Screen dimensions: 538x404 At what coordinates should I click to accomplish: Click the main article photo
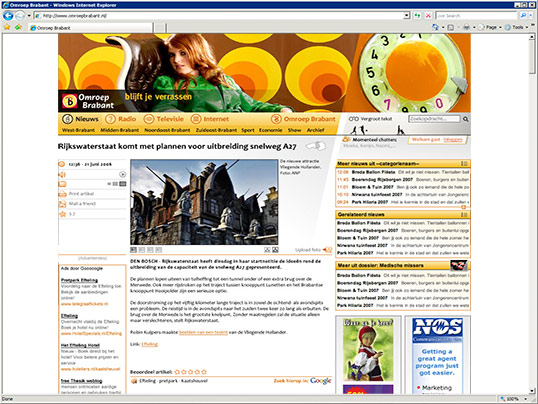click(204, 202)
